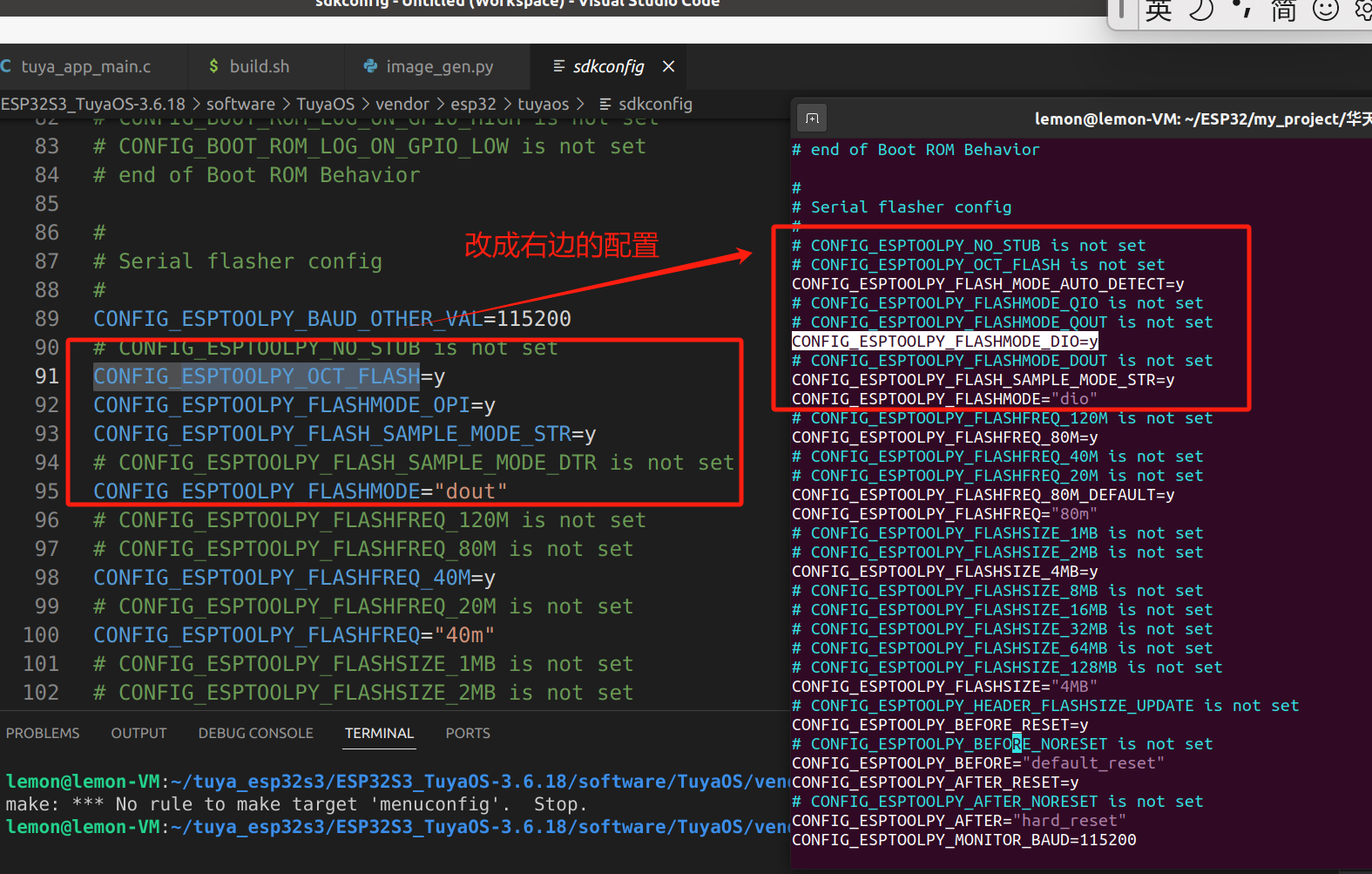Open the emoji smiley panel

coord(1325,10)
